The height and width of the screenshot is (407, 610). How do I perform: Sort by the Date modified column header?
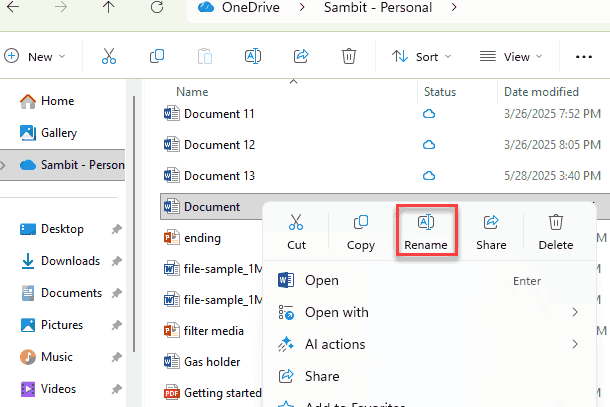(x=541, y=92)
